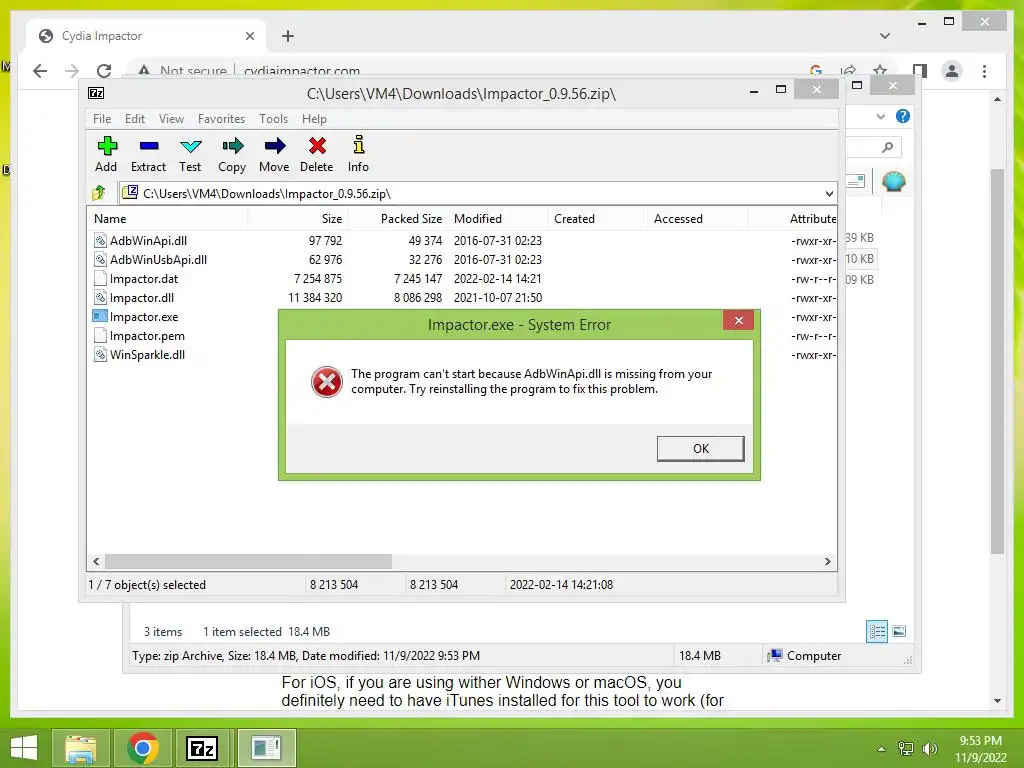Image resolution: width=1024 pixels, height=768 pixels.
Task: Click the Add toolbar icon in 7-Zip
Action: [x=107, y=146]
